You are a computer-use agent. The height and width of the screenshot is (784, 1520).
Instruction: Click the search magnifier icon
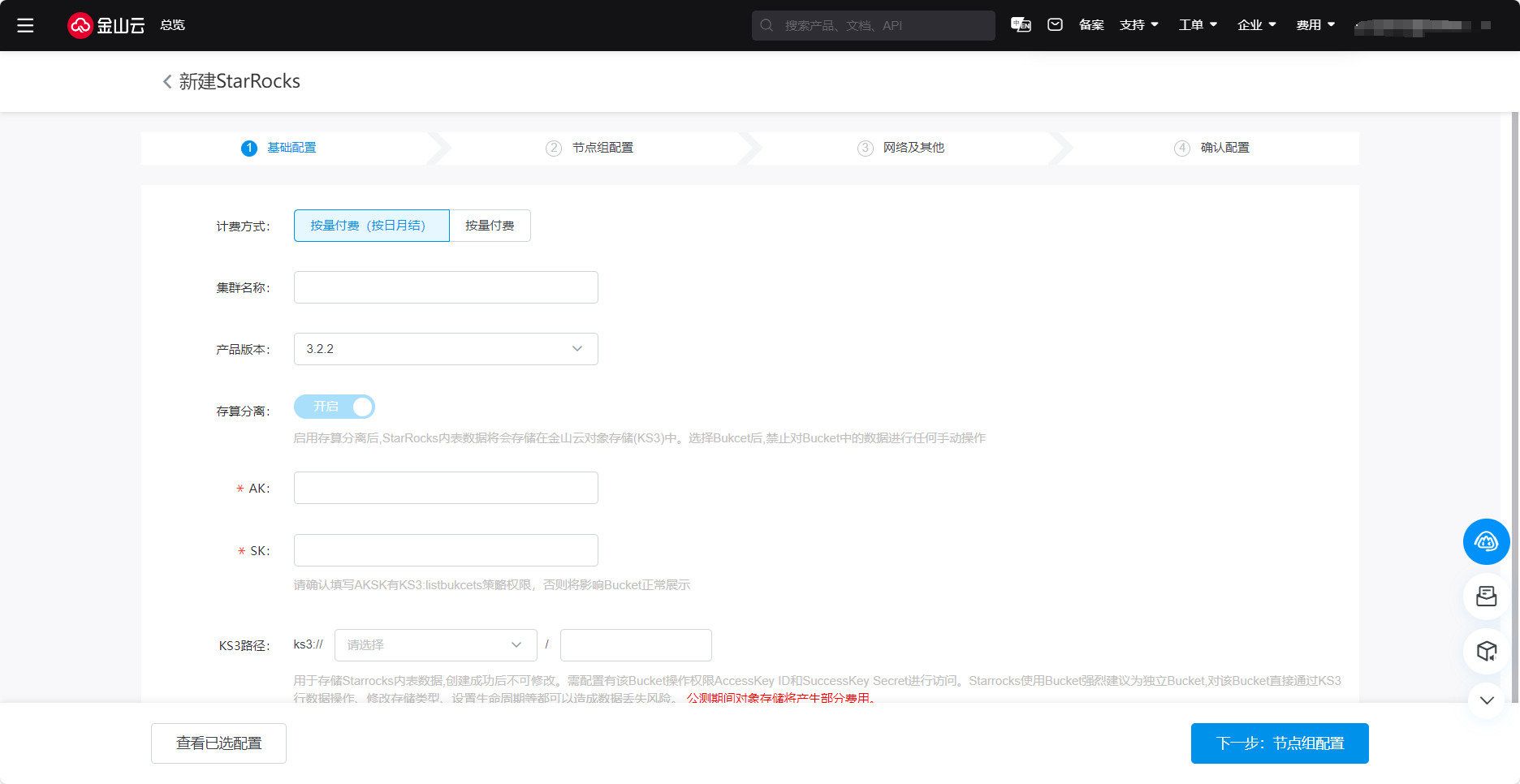pos(766,25)
